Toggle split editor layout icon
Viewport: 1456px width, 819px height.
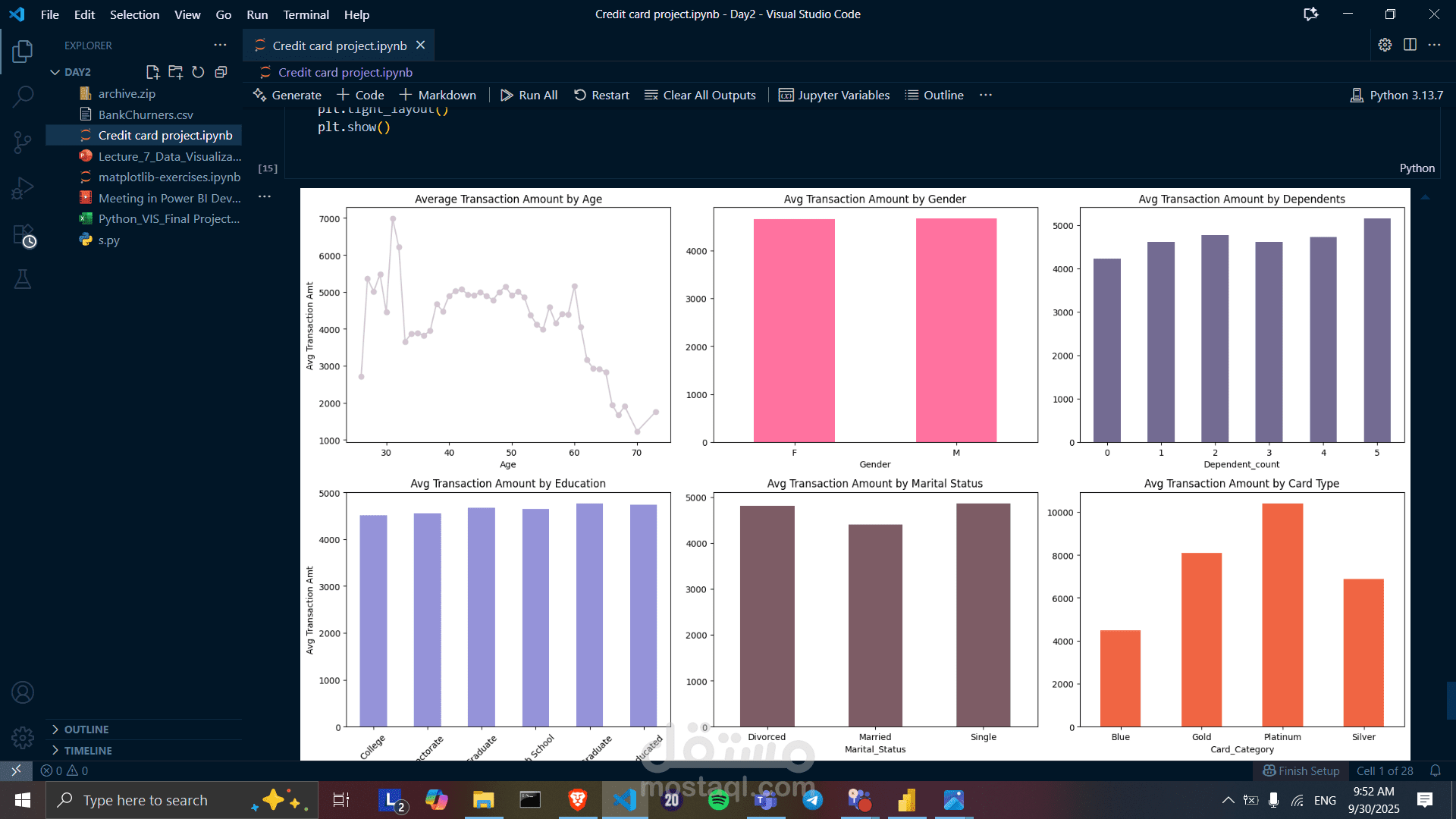click(x=1410, y=45)
